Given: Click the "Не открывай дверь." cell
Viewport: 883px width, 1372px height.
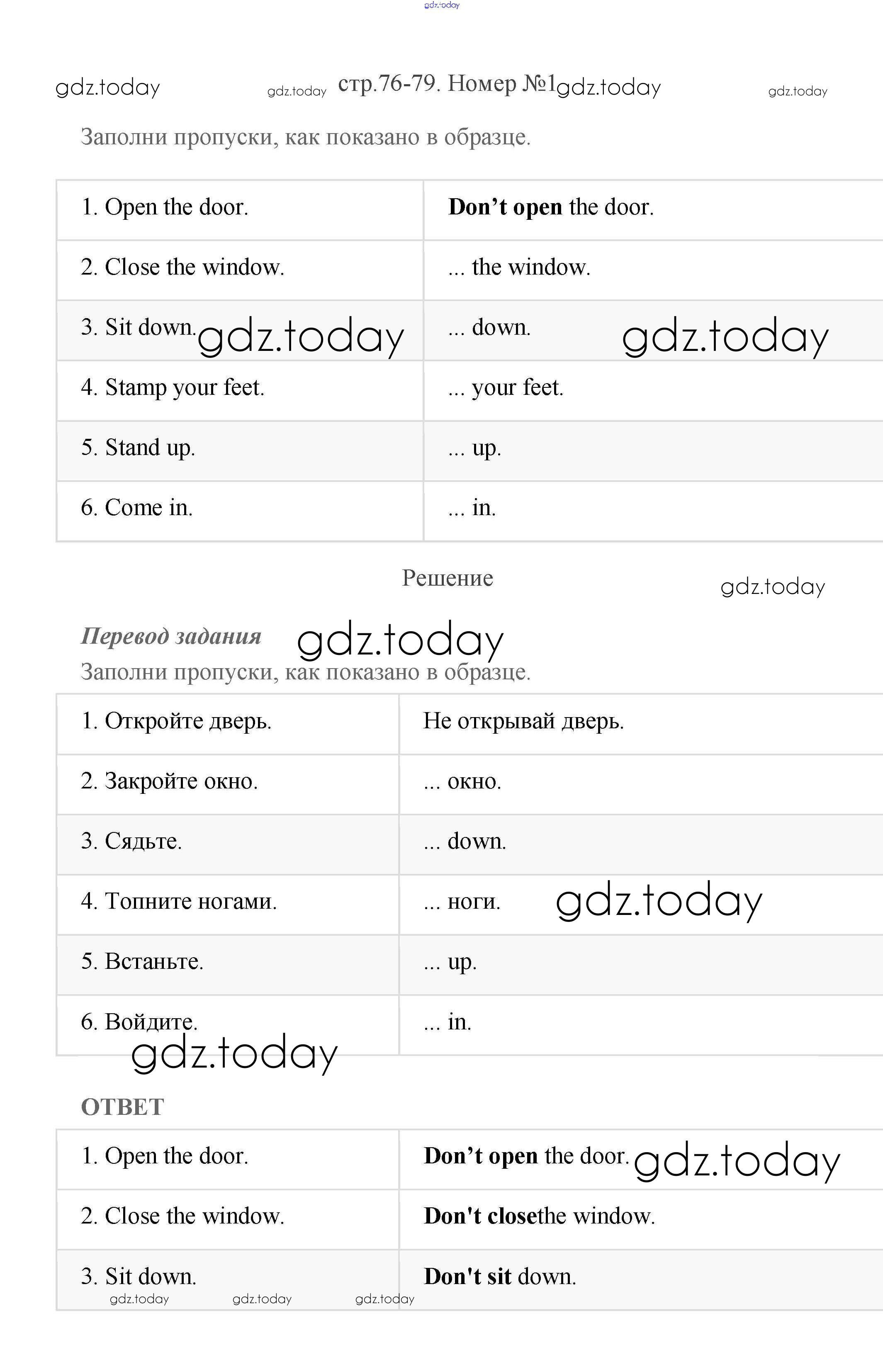Looking at the screenshot, I should [x=523, y=721].
